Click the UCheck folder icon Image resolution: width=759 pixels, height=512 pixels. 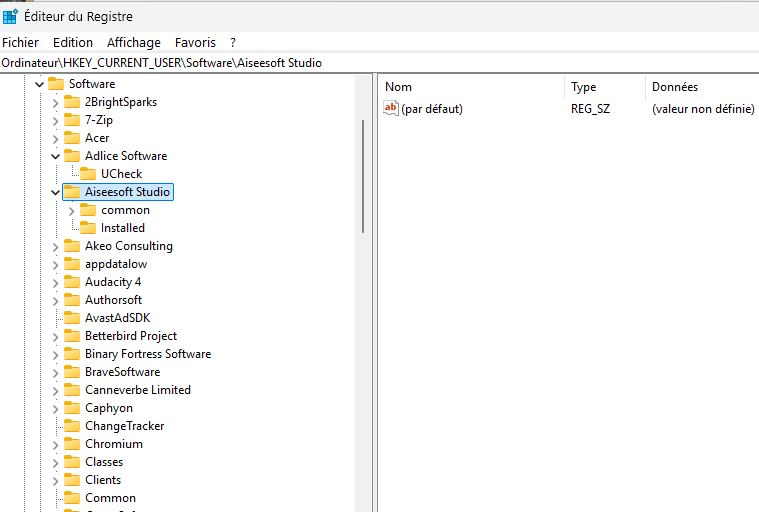coord(88,174)
